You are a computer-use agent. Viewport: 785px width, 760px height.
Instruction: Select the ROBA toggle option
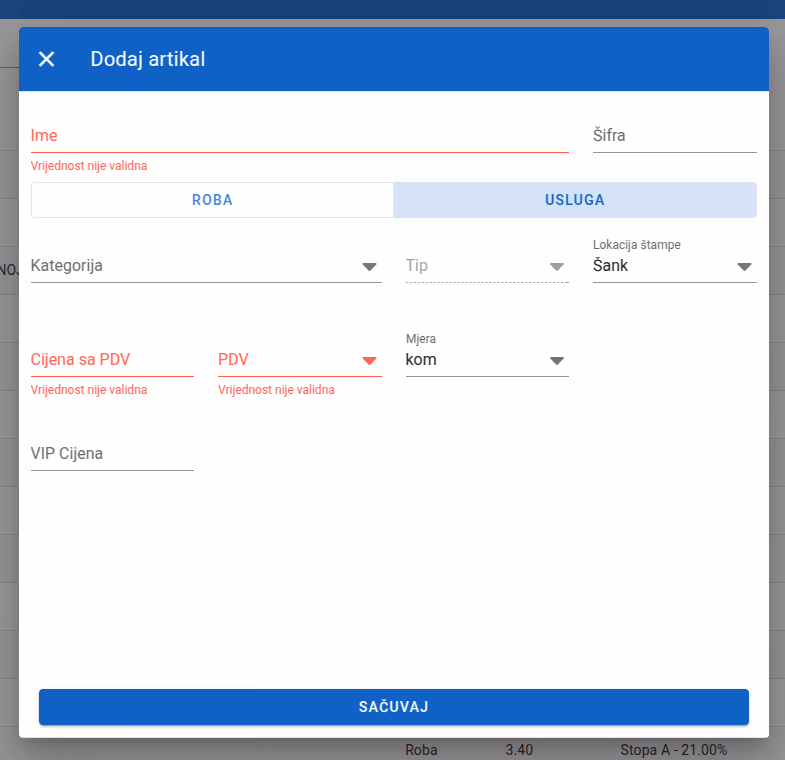(x=212, y=200)
